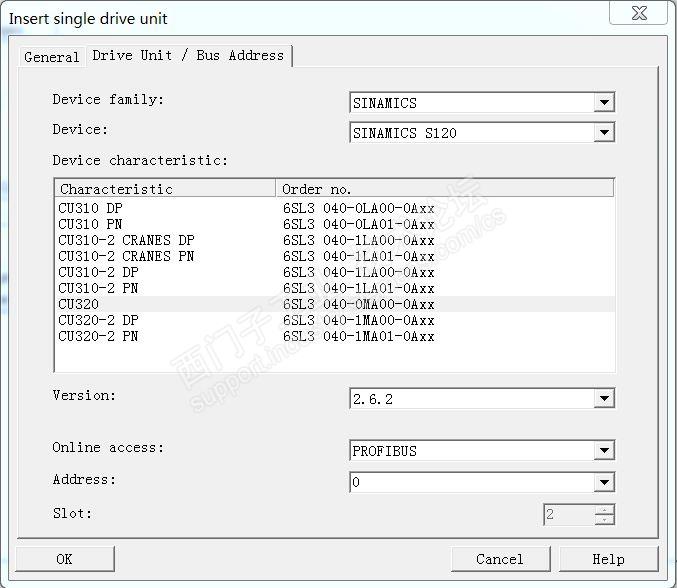
Task: Open the Device family dropdown arrow
Action: (604, 102)
